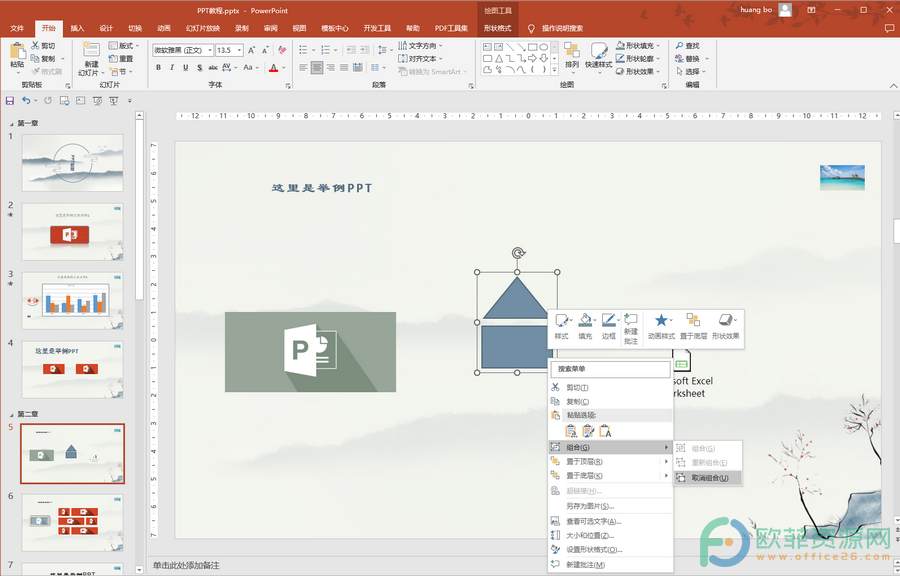This screenshot has width=900, height=576.
Task: Click the Paste (粘贴) clipboard icon
Action: coord(17,51)
